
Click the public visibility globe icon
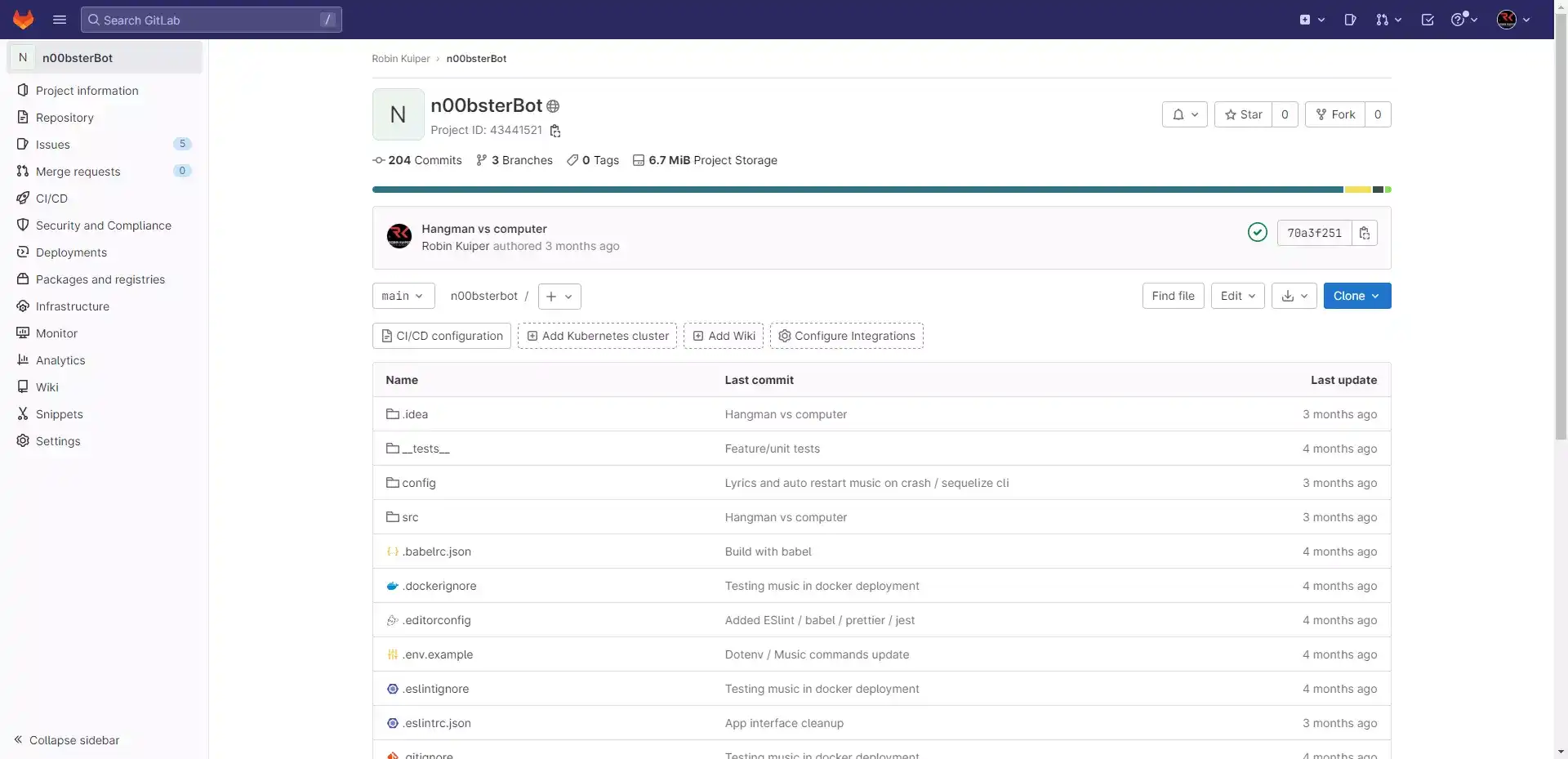pyautogui.click(x=553, y=106)
